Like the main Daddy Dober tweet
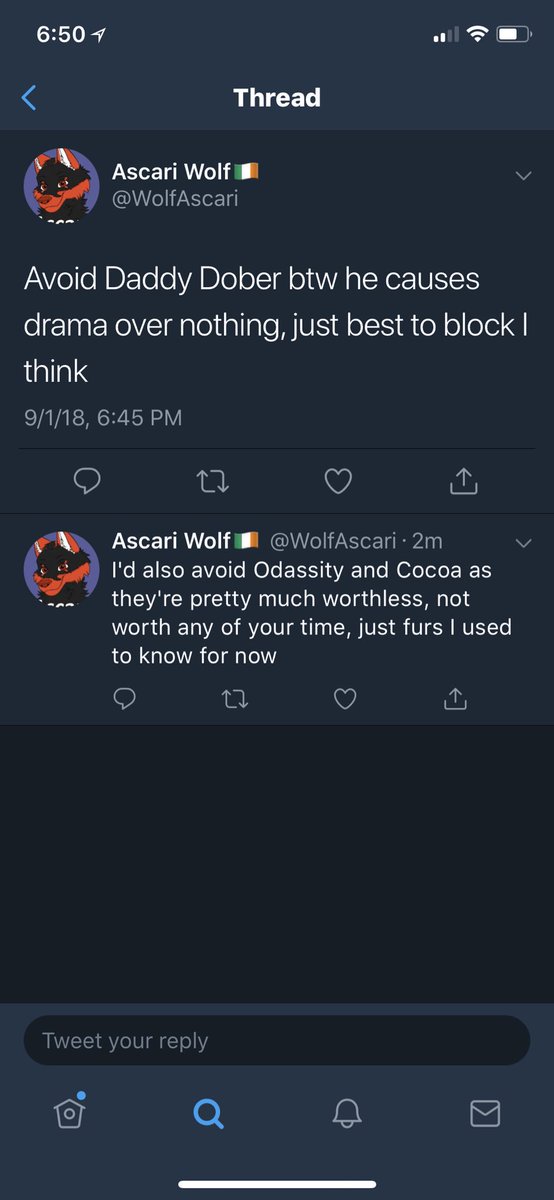This screenshot has width=554, height=1200. 338,482
